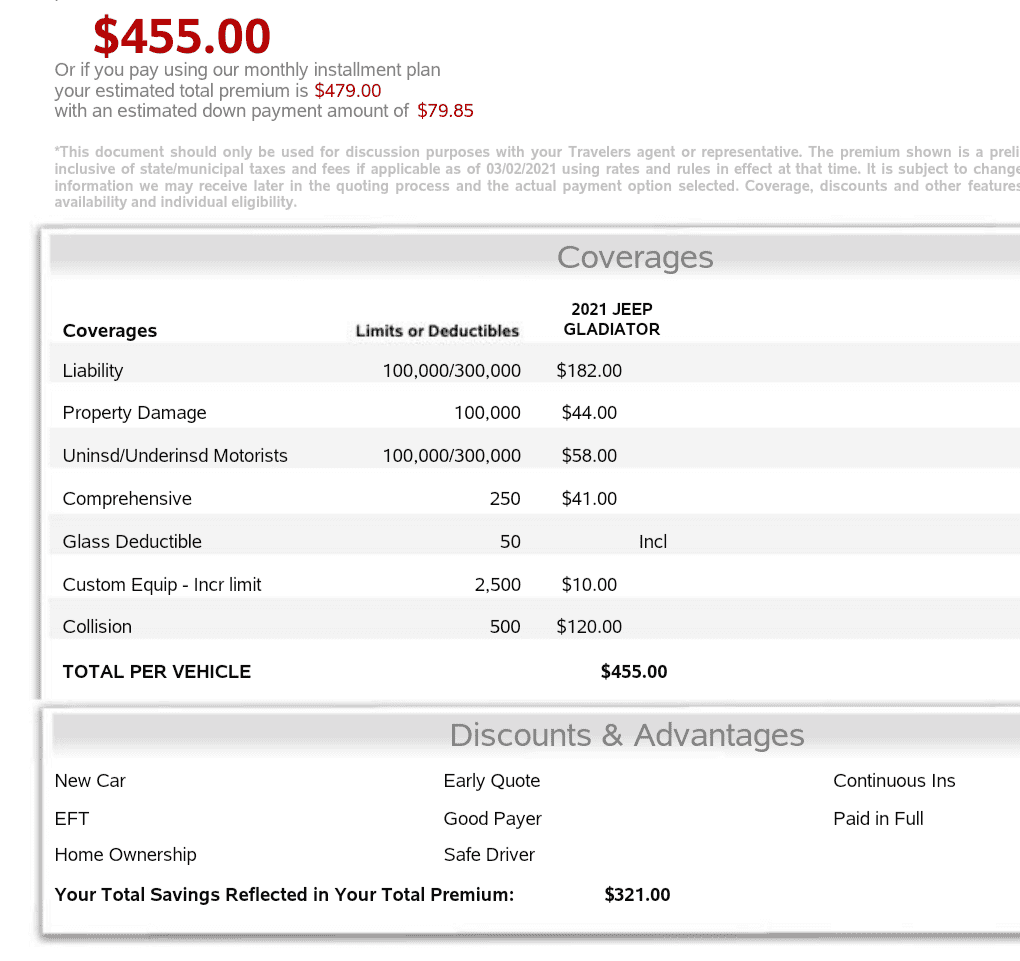
Task: Click the Limits or Deductibles column heading
Action: [437, 331]
